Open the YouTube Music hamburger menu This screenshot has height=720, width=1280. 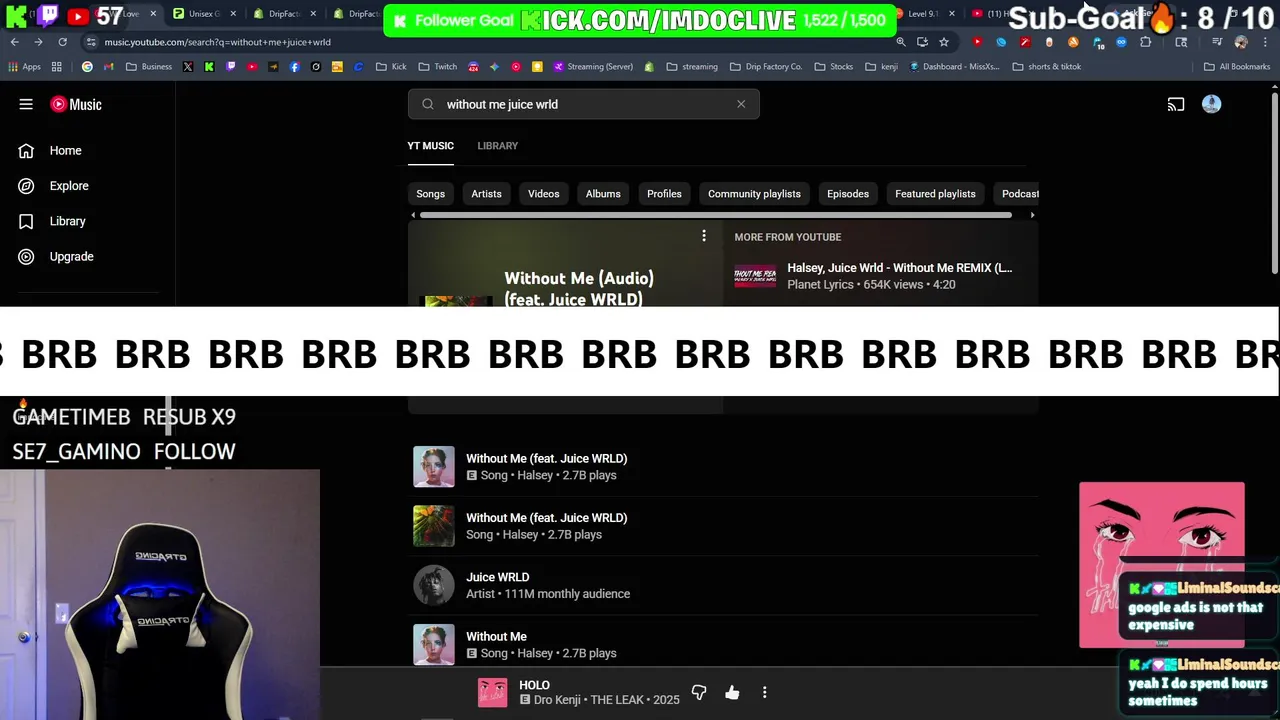coord(26,104)
